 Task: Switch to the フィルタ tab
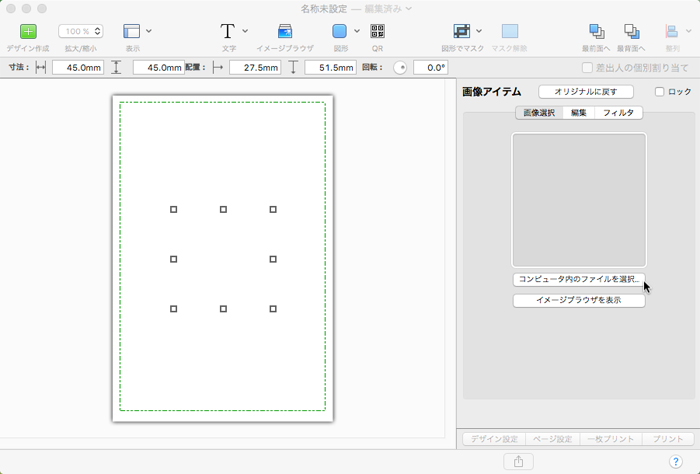click(617, 113)
